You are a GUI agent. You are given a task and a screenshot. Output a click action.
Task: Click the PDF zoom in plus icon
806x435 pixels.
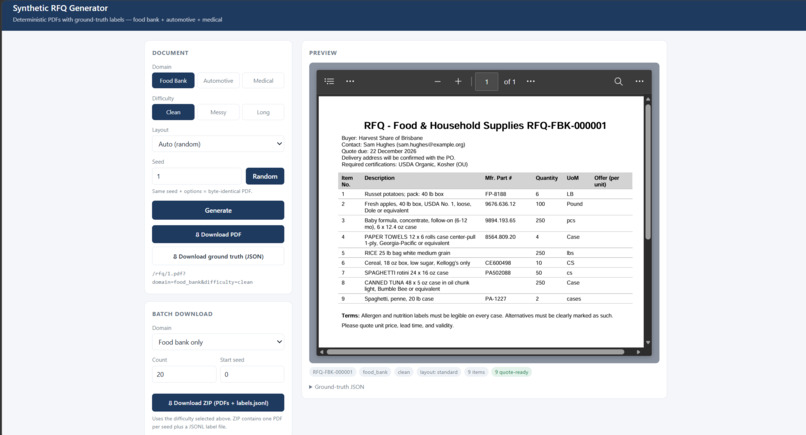(458, 81)
